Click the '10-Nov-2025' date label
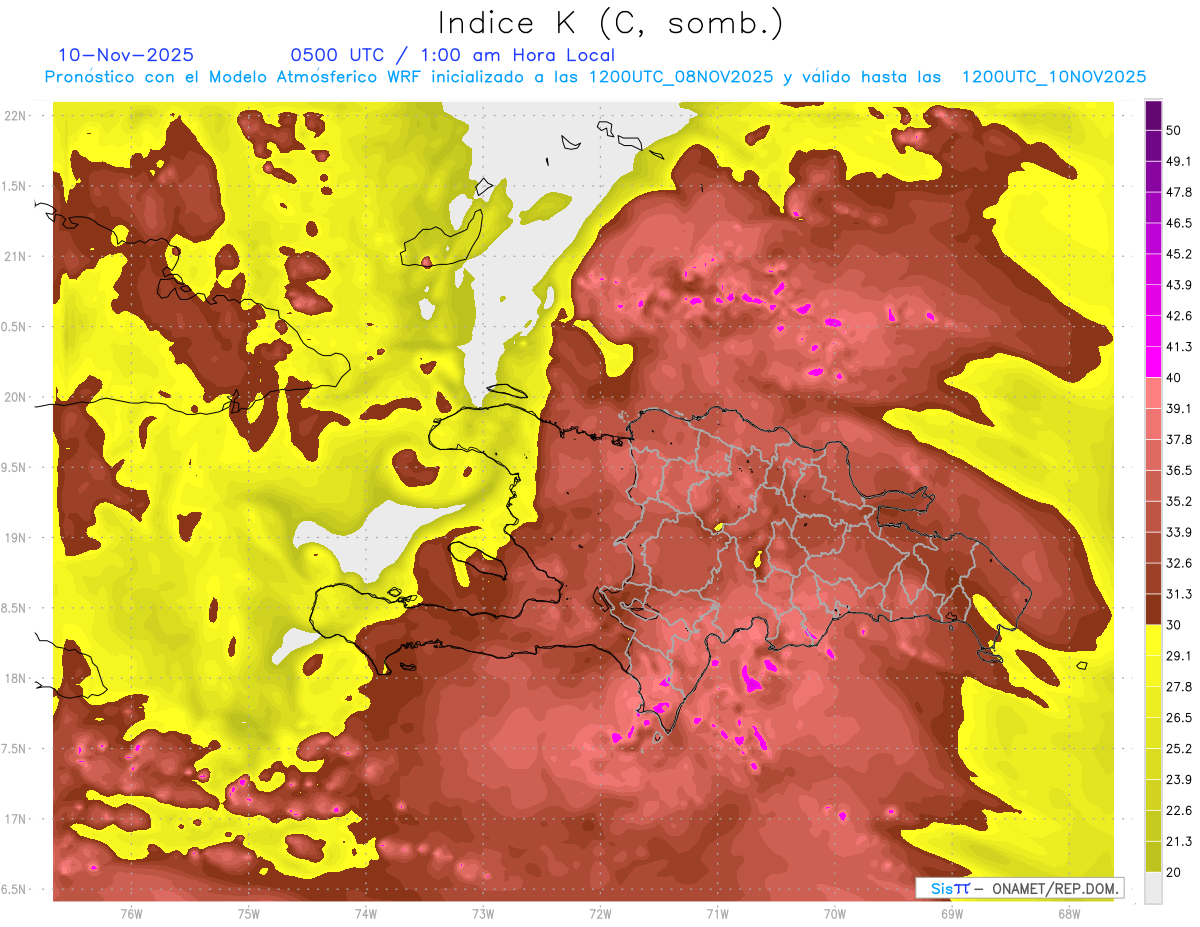This screenshot has height=927, width=1200. 126,55
